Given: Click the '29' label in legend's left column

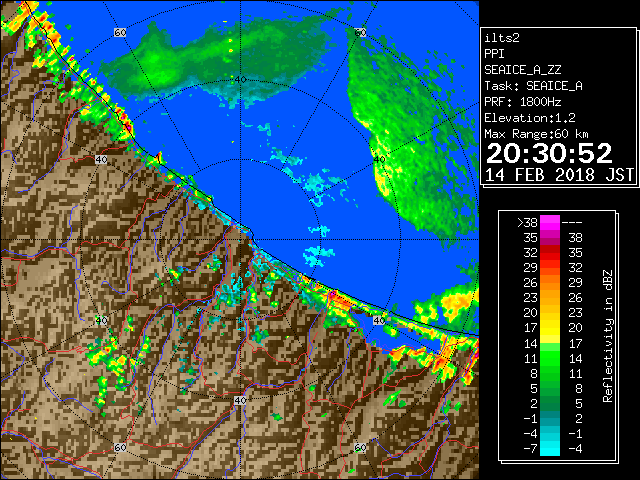Looking at the screenshot, I should tap(531, 268).
